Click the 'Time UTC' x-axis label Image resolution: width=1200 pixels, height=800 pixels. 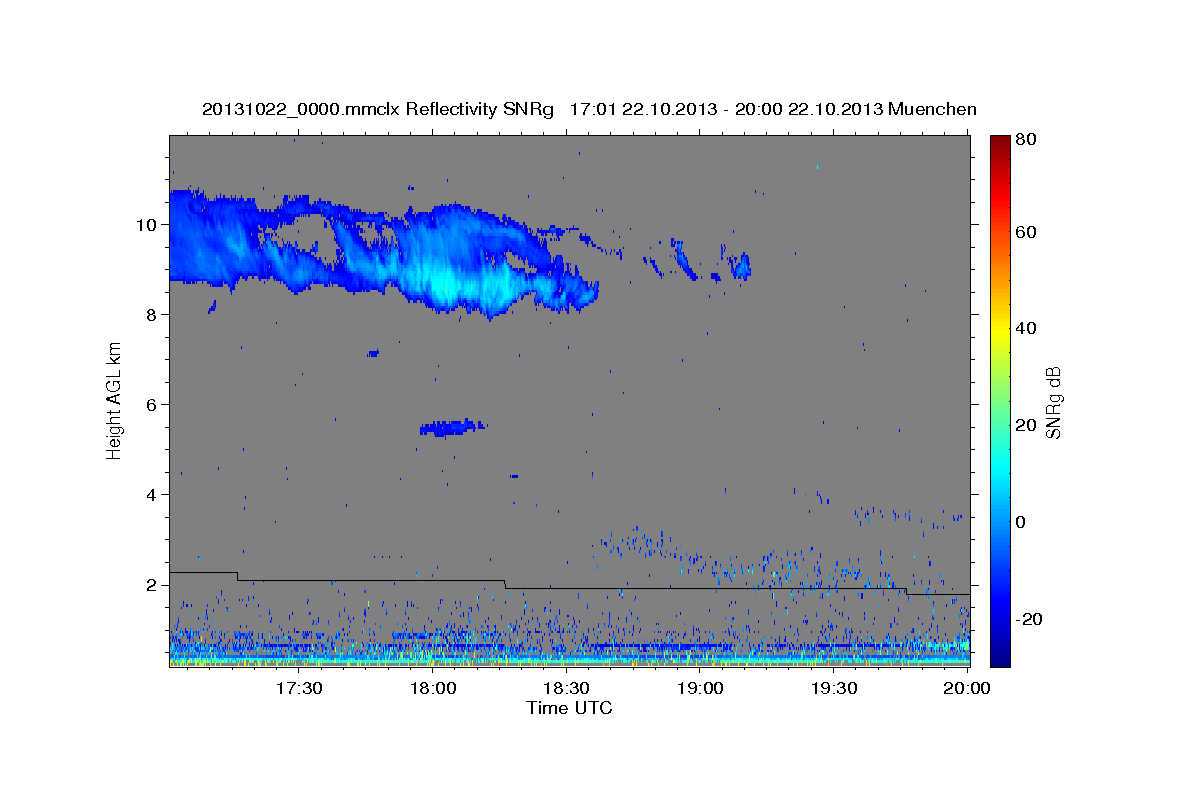(x=569, y=708)
